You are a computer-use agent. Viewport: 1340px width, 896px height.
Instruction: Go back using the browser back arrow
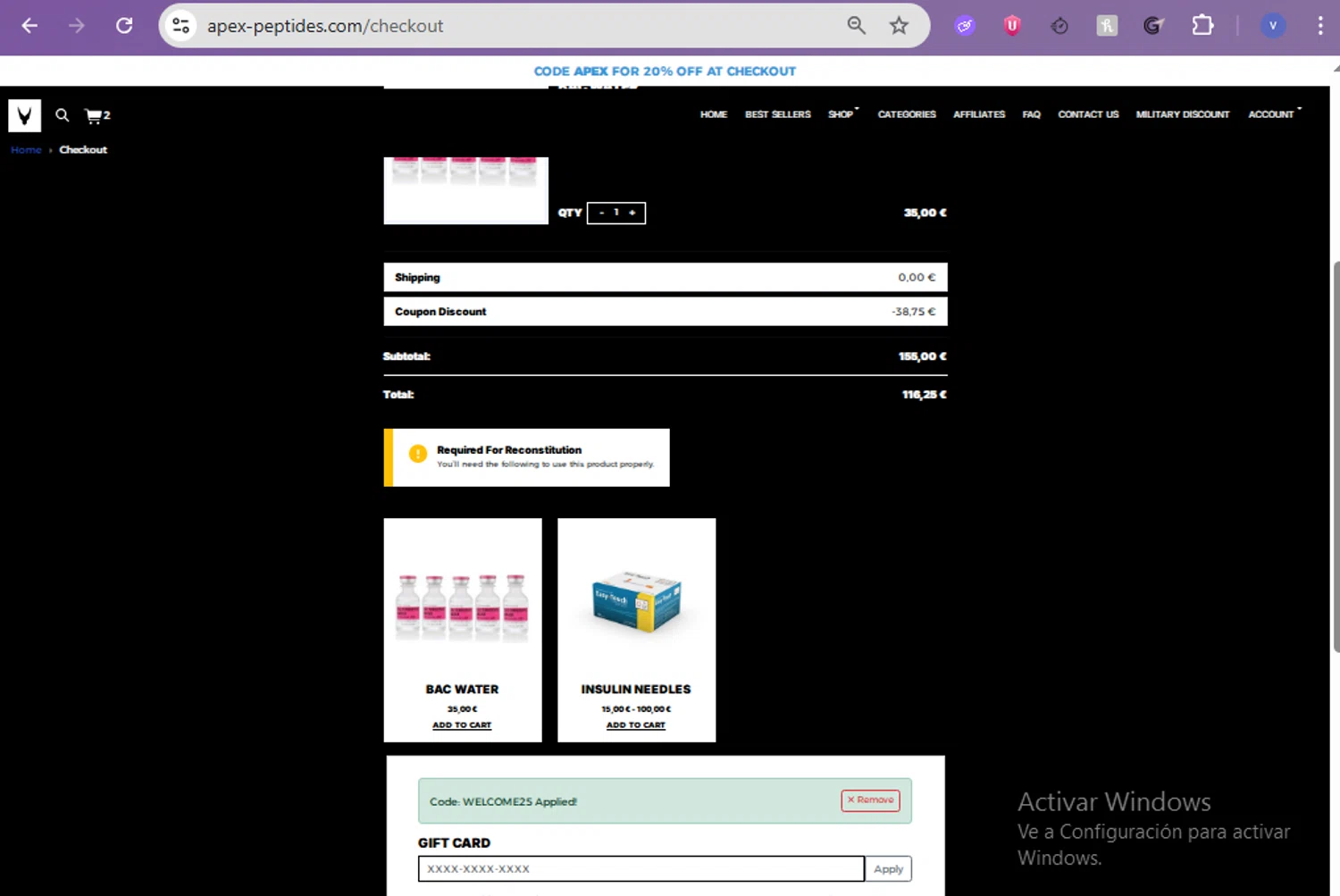(x=29, y=26)
